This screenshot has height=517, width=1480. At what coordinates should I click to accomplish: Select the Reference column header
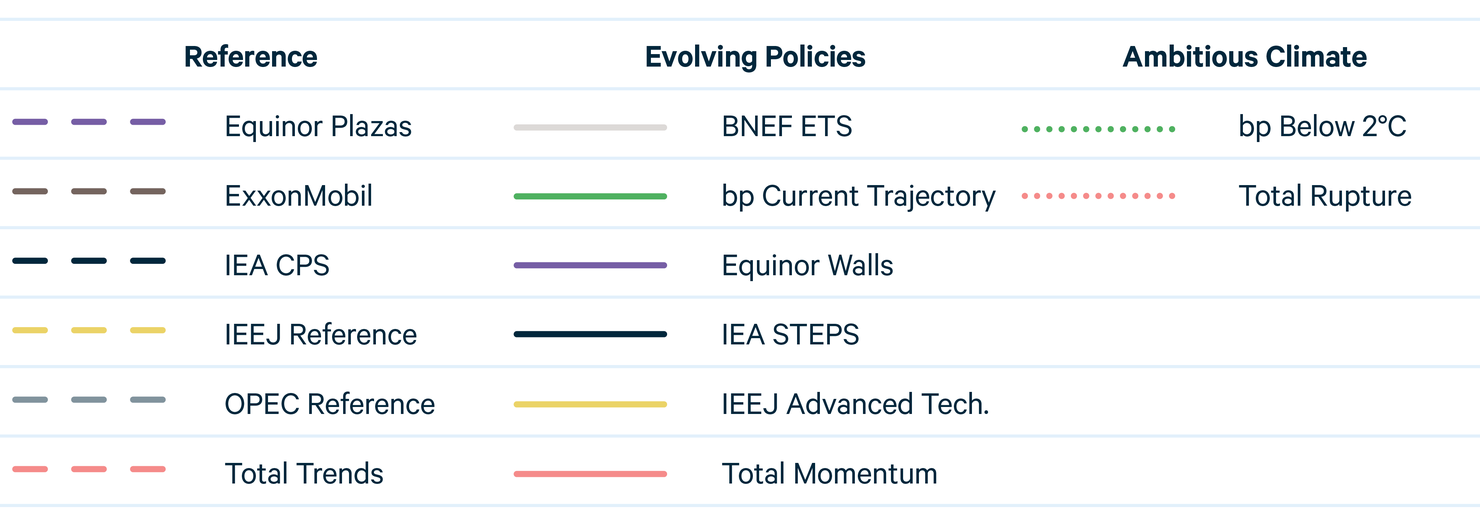[x=251, y=57]
